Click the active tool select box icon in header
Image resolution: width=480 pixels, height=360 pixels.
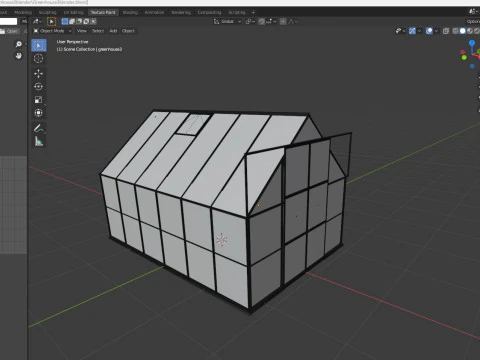51,22
